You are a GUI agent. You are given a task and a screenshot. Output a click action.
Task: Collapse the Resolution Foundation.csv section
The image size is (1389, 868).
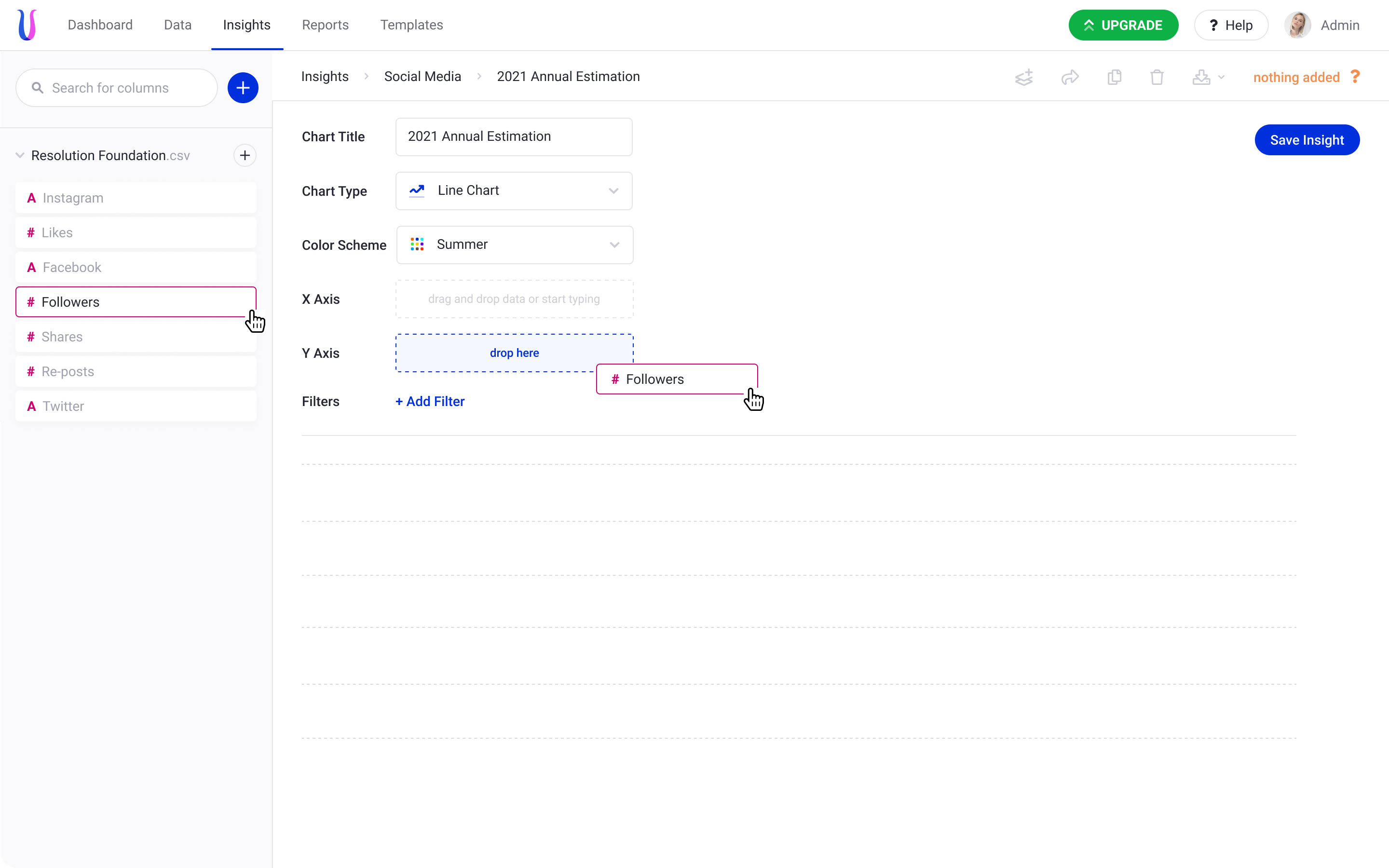20,156
